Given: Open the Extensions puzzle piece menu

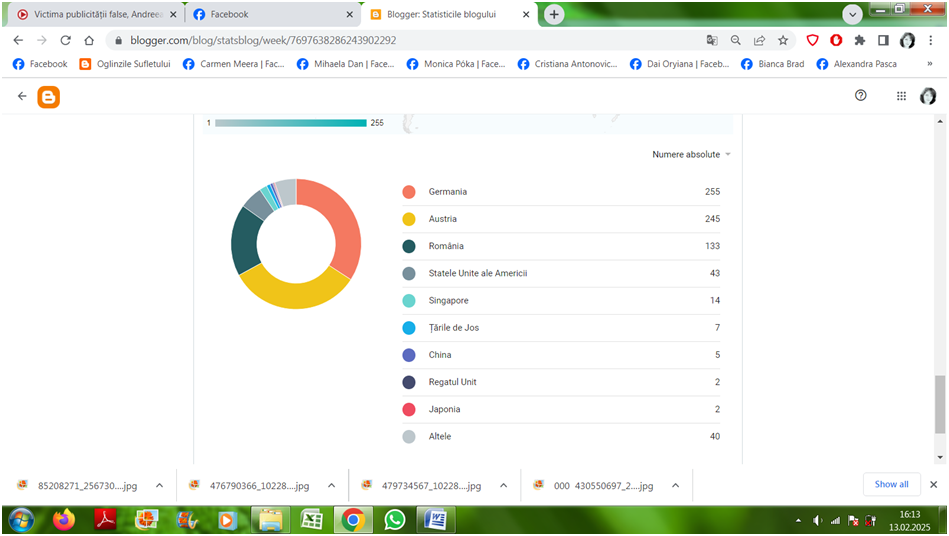Looking at the screenshot, I should point(859,40).
